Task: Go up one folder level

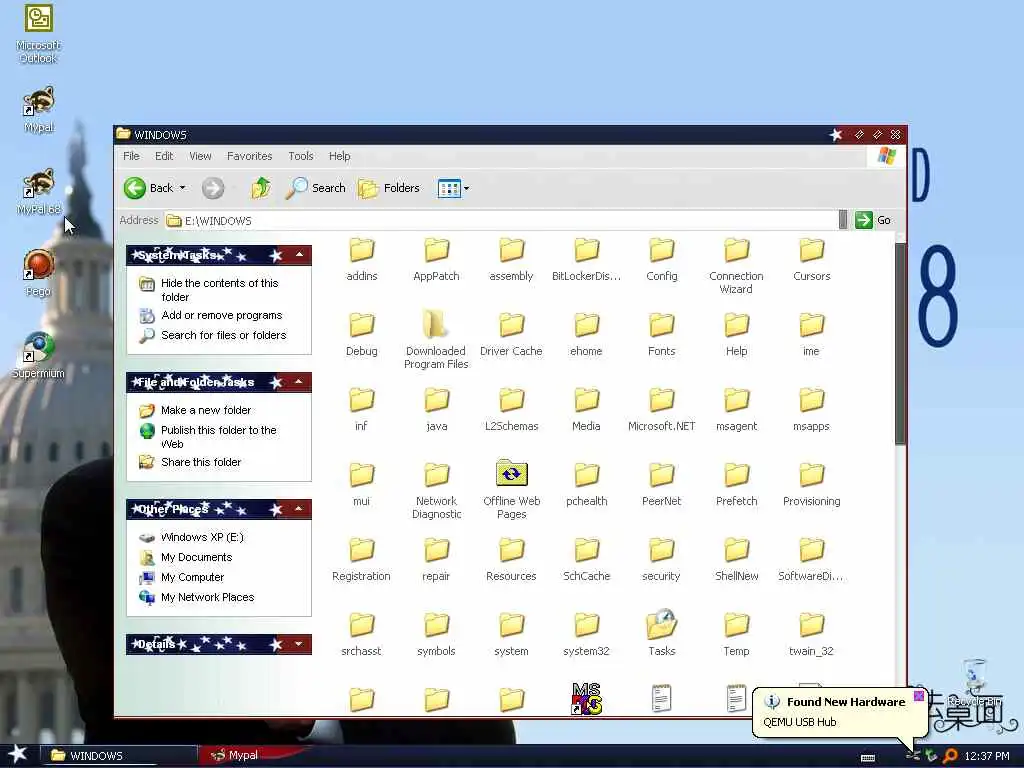Action: (x=261, y=188)
